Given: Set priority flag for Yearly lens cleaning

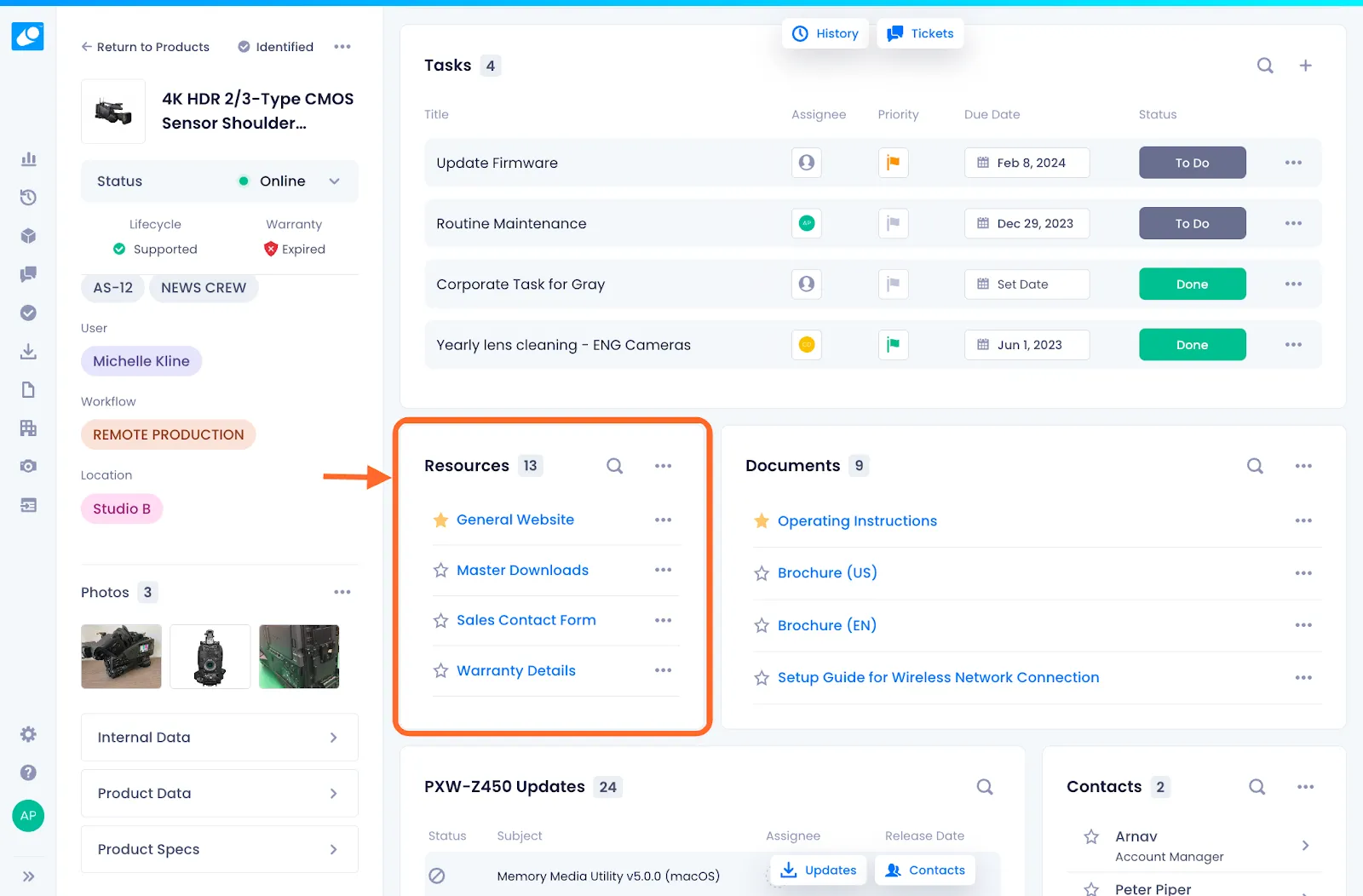Looking at the screenshot, I should [x=893, y=345].
